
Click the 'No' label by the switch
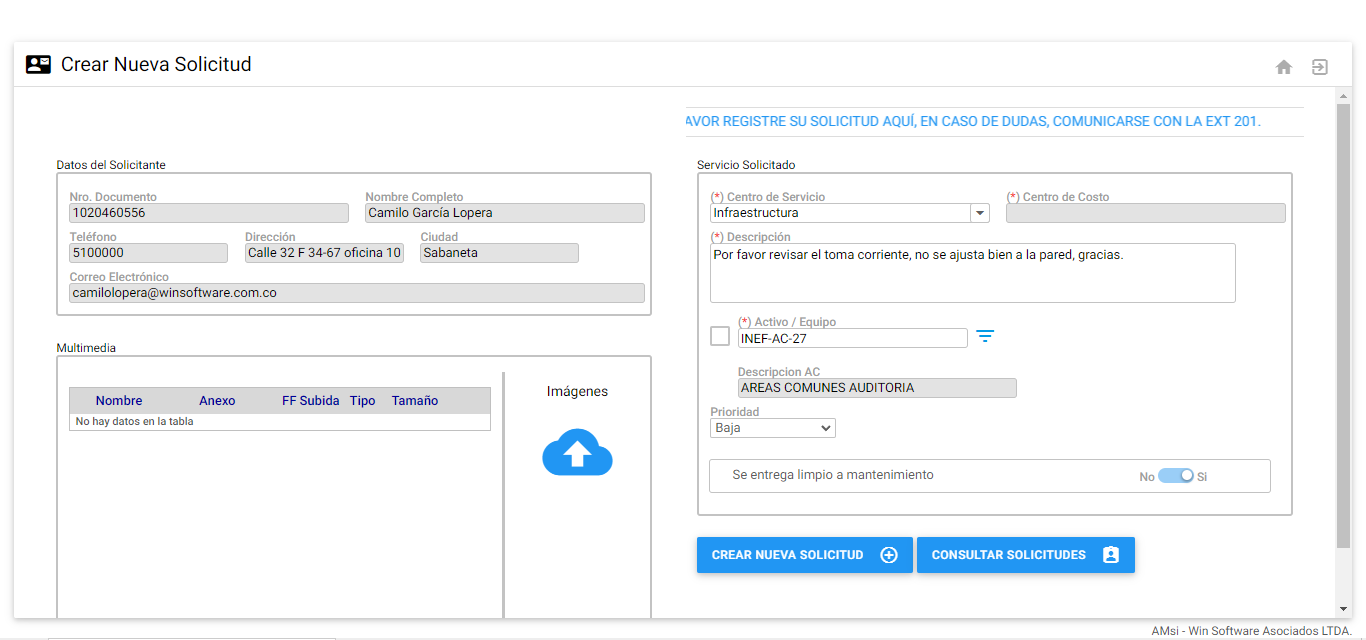point(1147,477)
